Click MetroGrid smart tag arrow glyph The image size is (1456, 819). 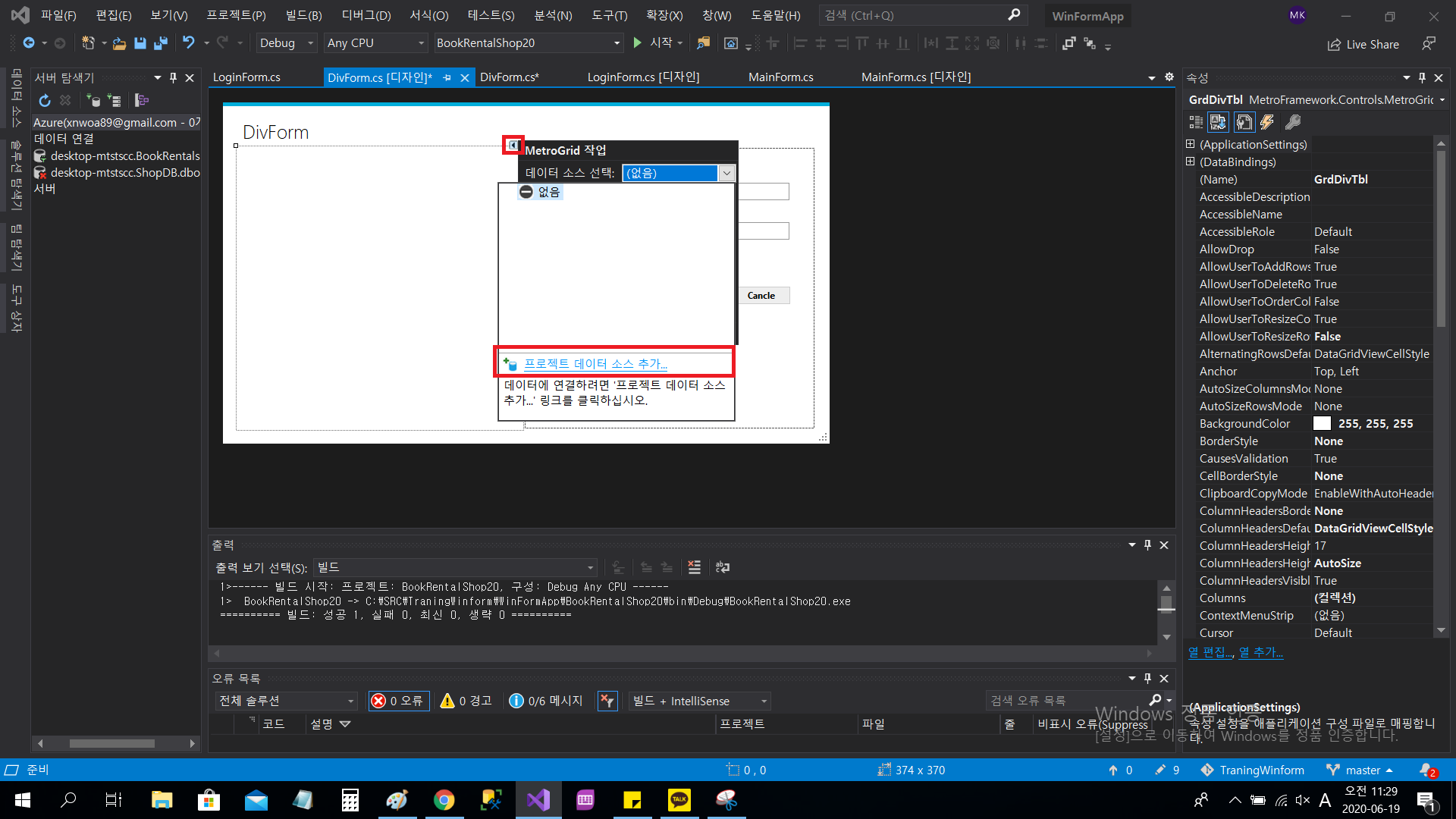pyautogui.click(x=513, y=145)
